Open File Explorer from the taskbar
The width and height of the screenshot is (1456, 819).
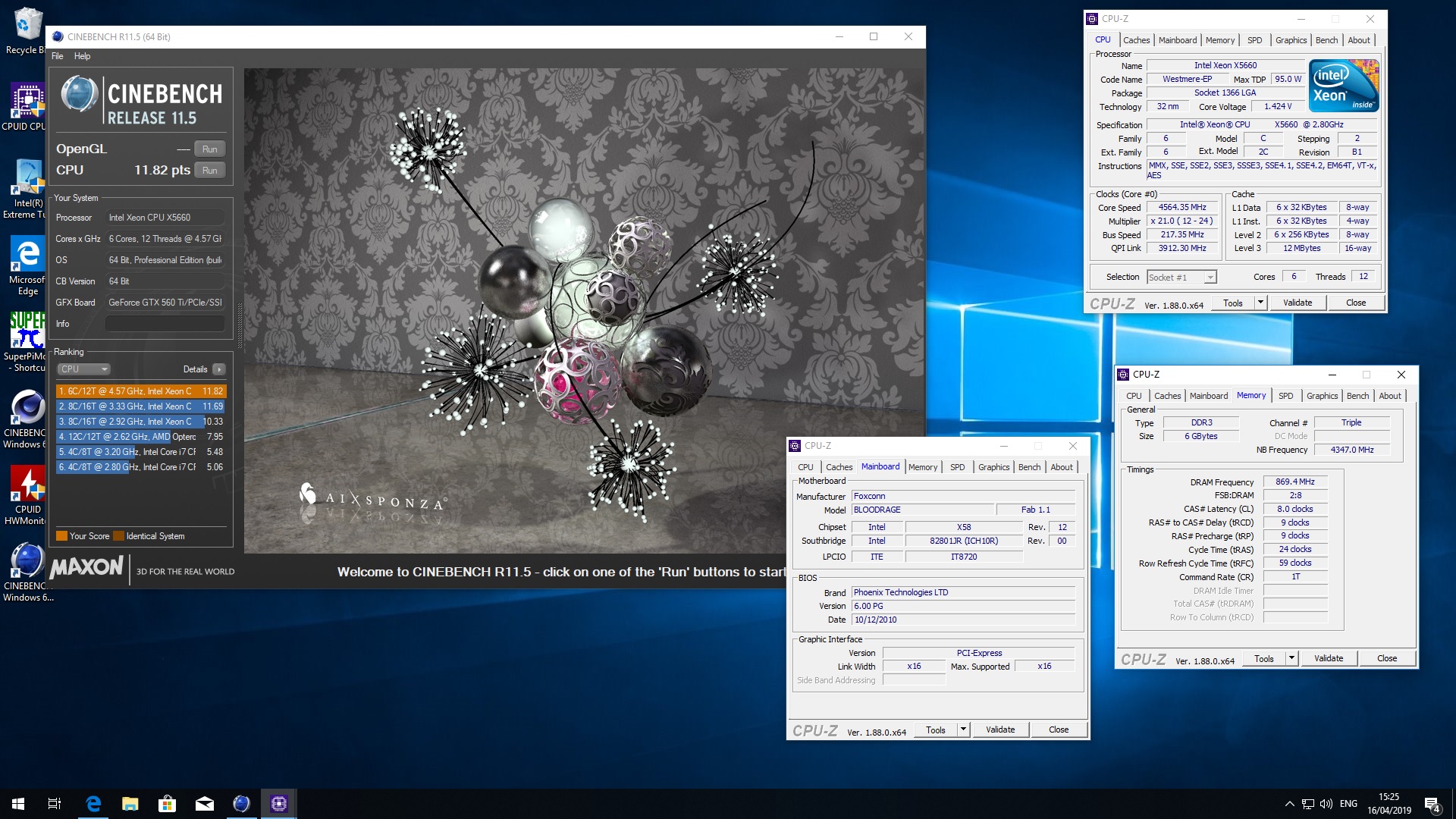click(130, 804)
